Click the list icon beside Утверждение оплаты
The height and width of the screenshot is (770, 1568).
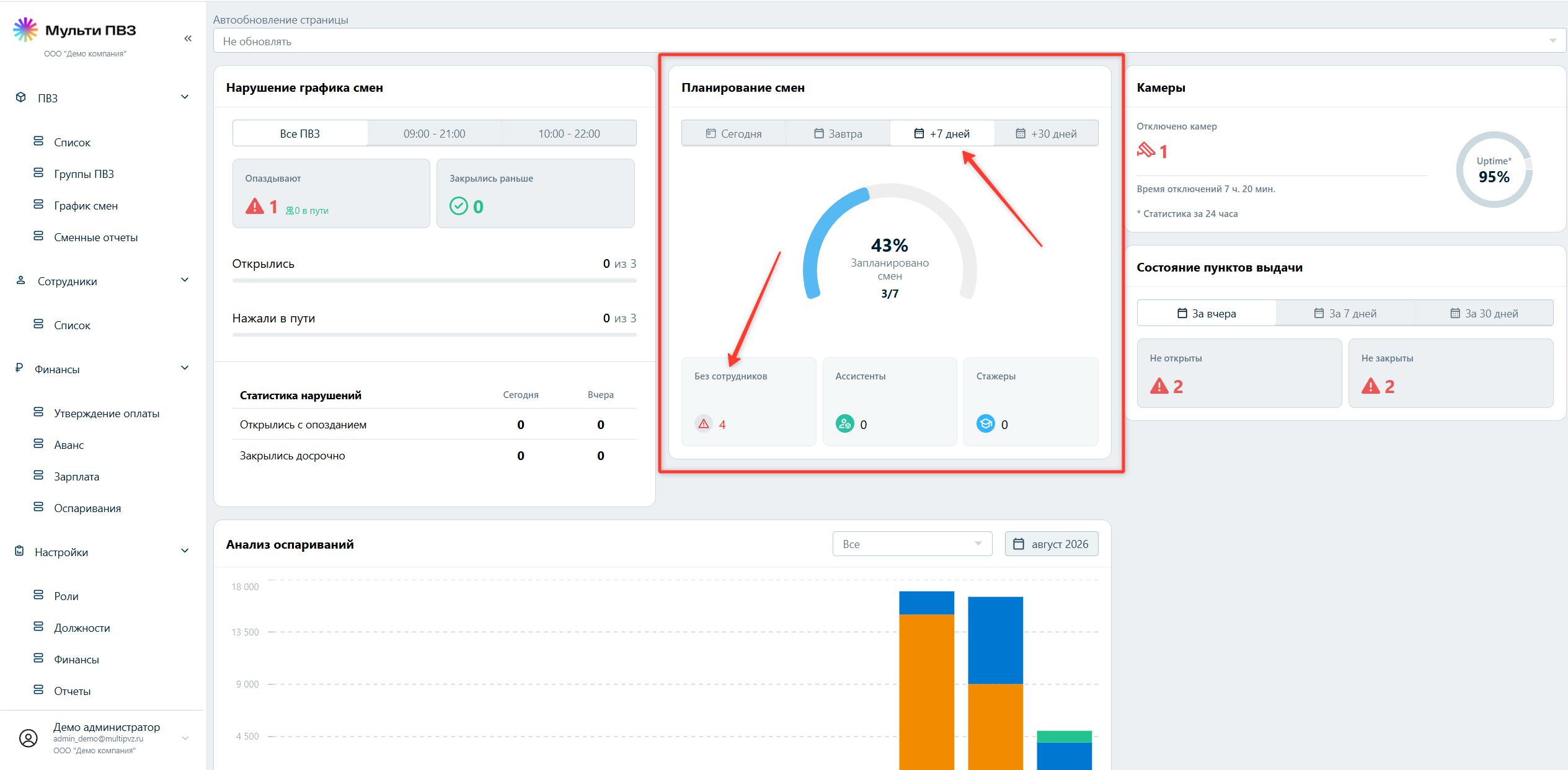point(38,412)
